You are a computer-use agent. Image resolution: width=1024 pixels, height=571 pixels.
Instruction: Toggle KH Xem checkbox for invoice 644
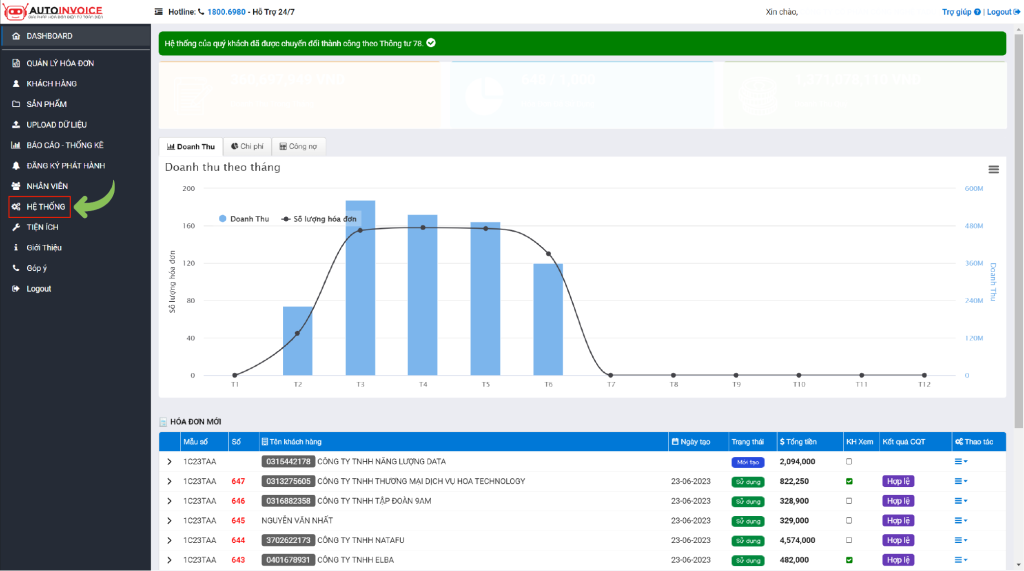[x=849, y=540]
